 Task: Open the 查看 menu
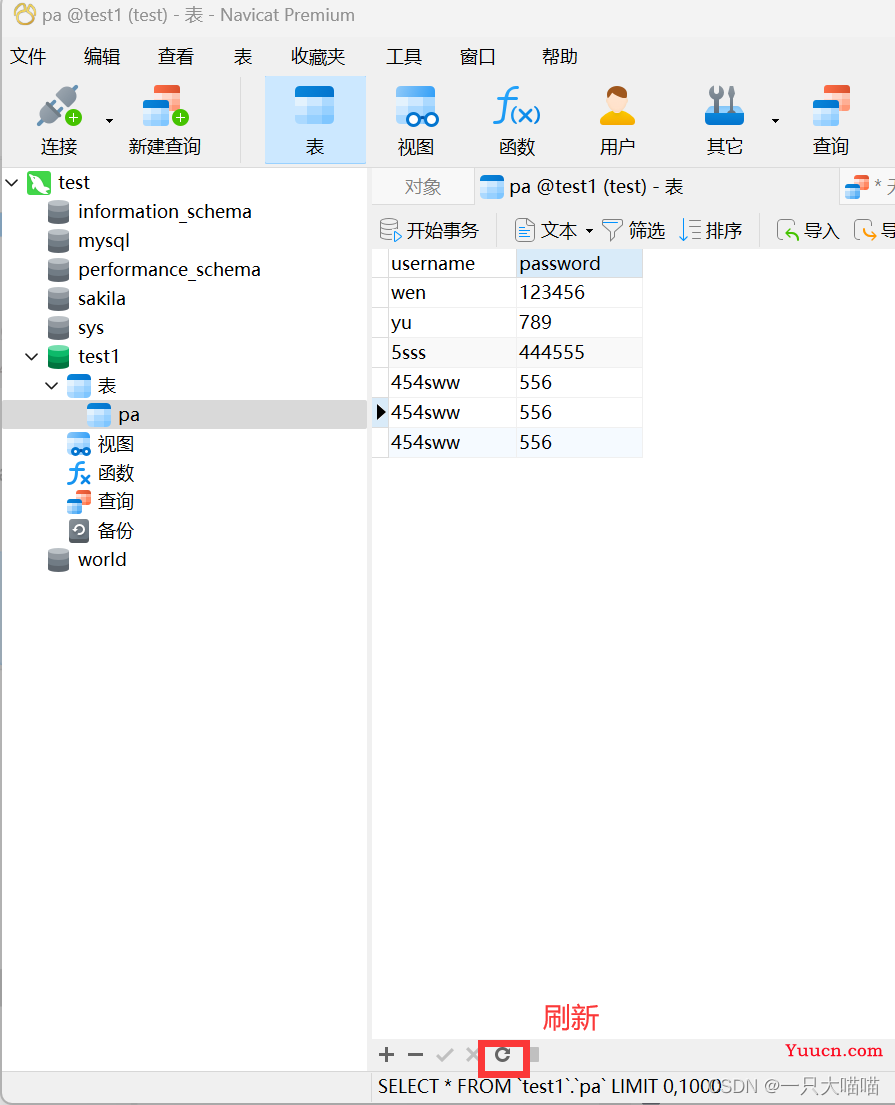175,56
